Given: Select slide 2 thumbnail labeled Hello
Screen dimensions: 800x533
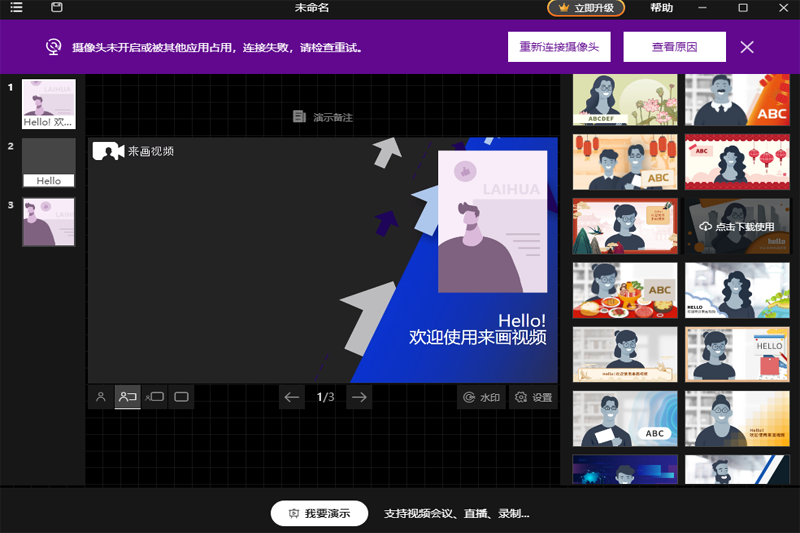Looking at the screenshot, I should click(x=49, y=162).
